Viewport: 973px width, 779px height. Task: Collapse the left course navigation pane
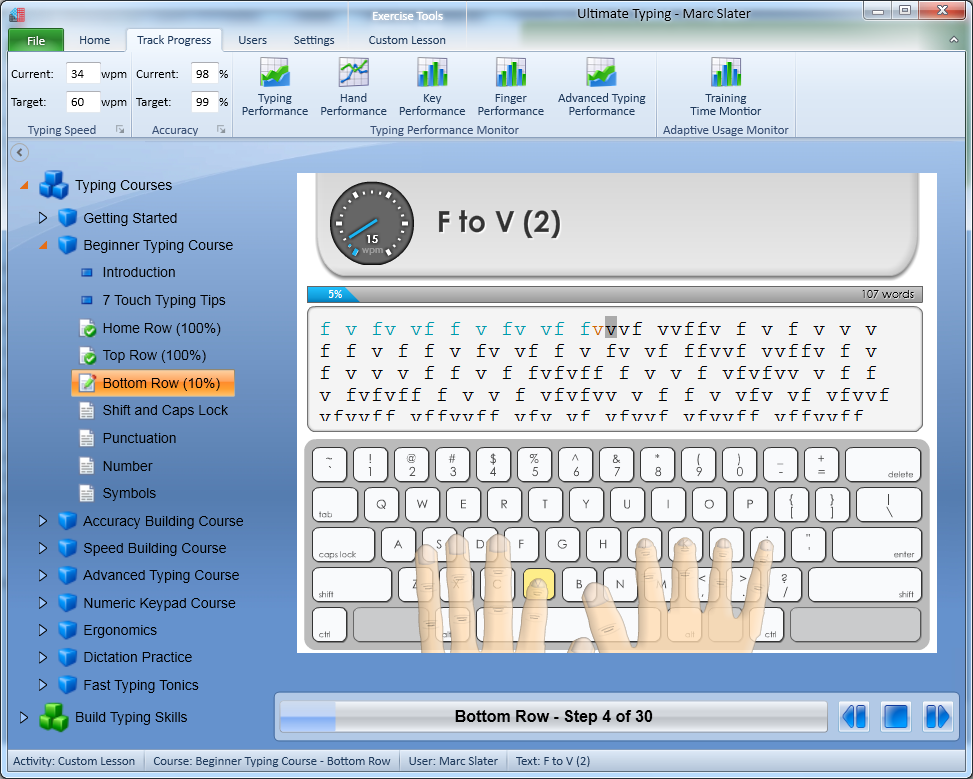(x=20, y=152)
